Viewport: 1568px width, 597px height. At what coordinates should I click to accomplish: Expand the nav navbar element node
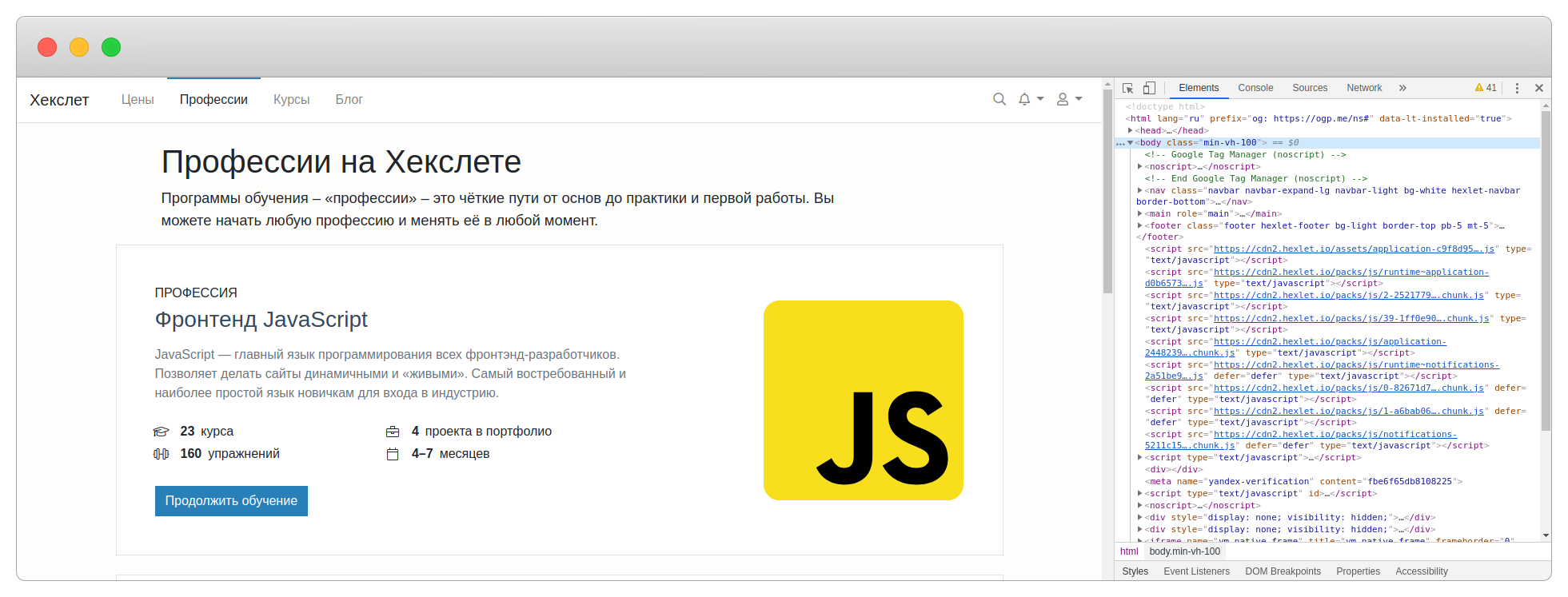click(1140, 190)
